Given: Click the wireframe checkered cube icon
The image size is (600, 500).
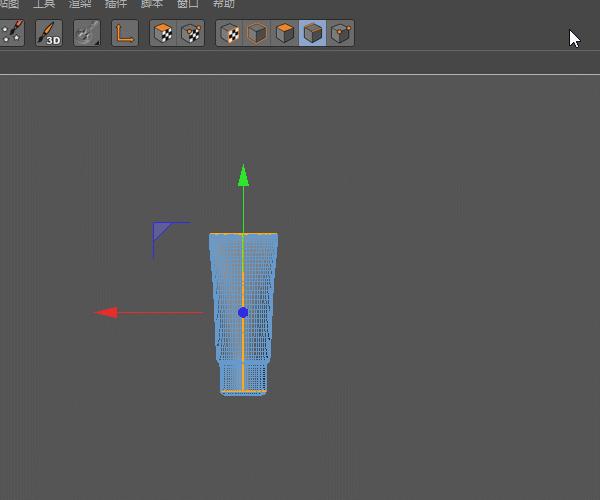Looking at the screenshot, I should point(191,33).
